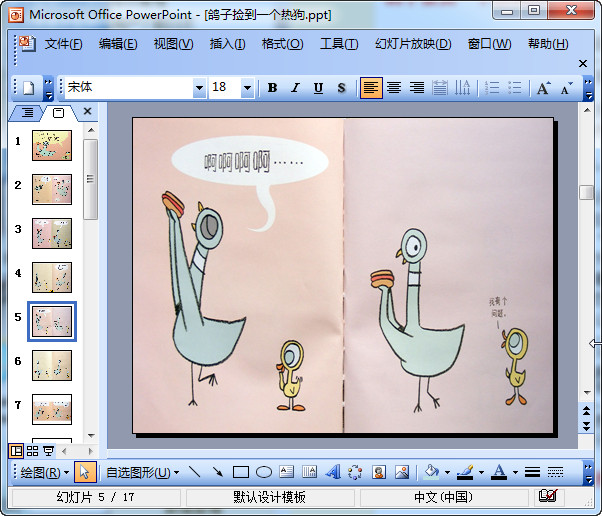Expand standard toolbar options
The image size is (602, 516).
point(48,88)
